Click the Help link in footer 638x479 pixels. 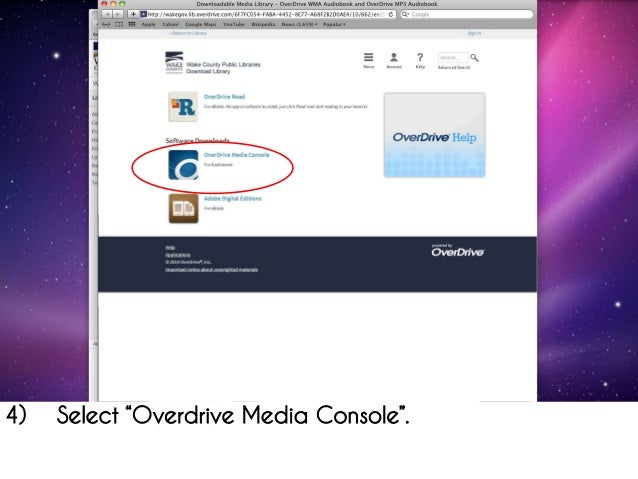(x=170, y=247)
